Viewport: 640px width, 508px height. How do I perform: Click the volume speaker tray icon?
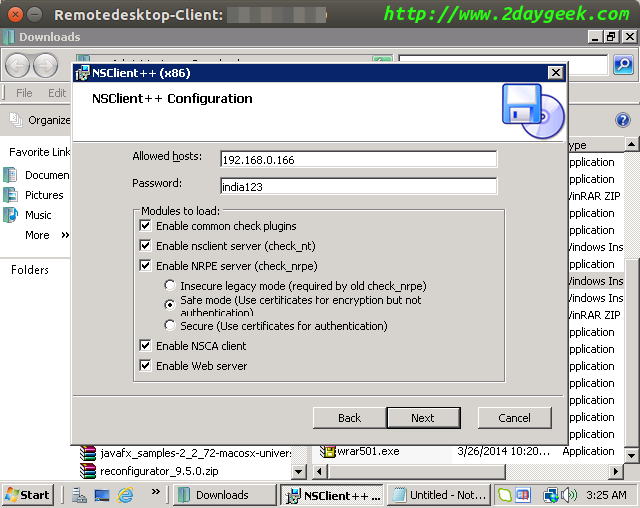[x=569, y=495]
